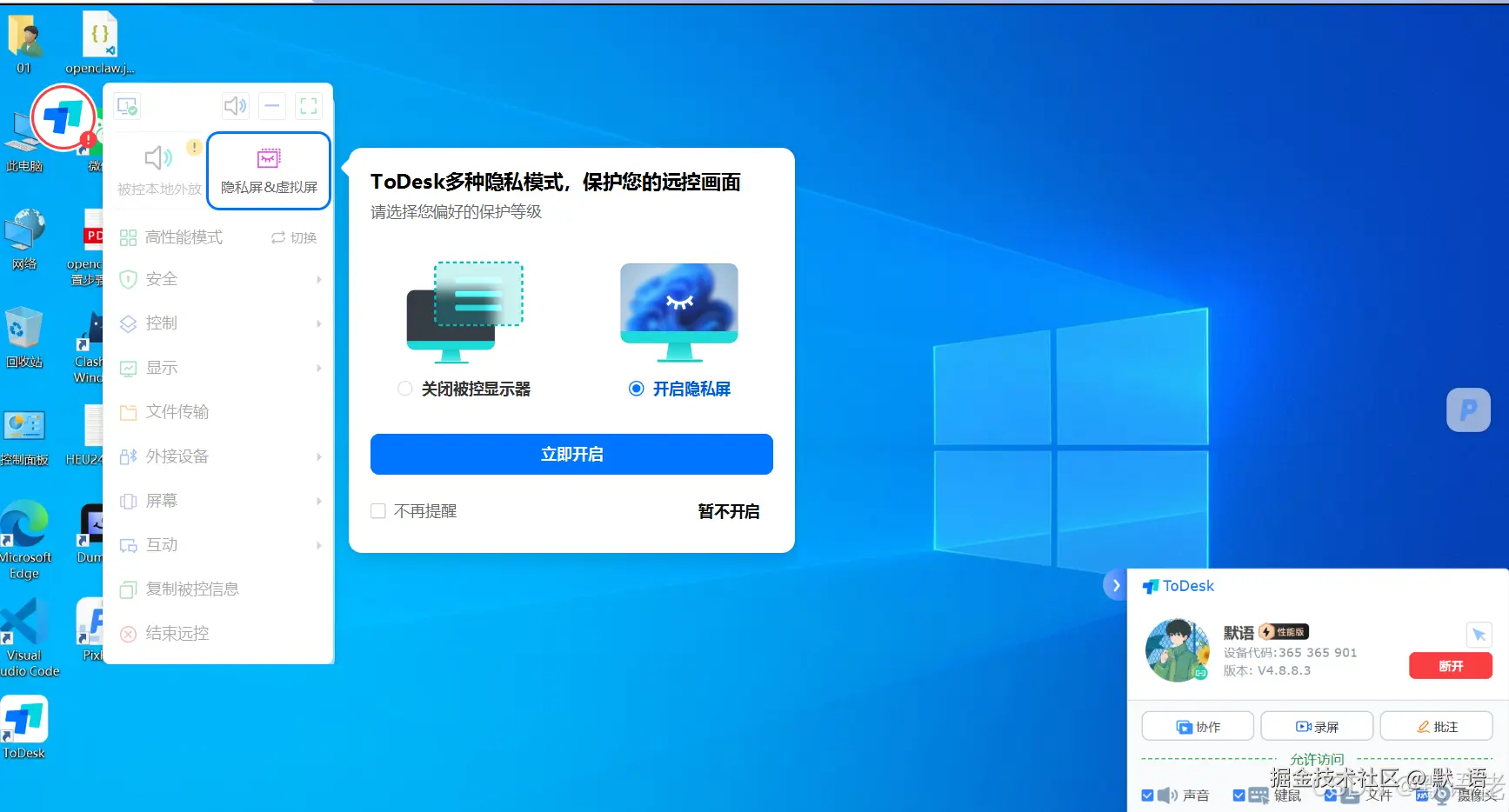Screen dimensions: 1509x812
Task: Click the 切换 mode switch button
Action: click(x=294, y=237)
